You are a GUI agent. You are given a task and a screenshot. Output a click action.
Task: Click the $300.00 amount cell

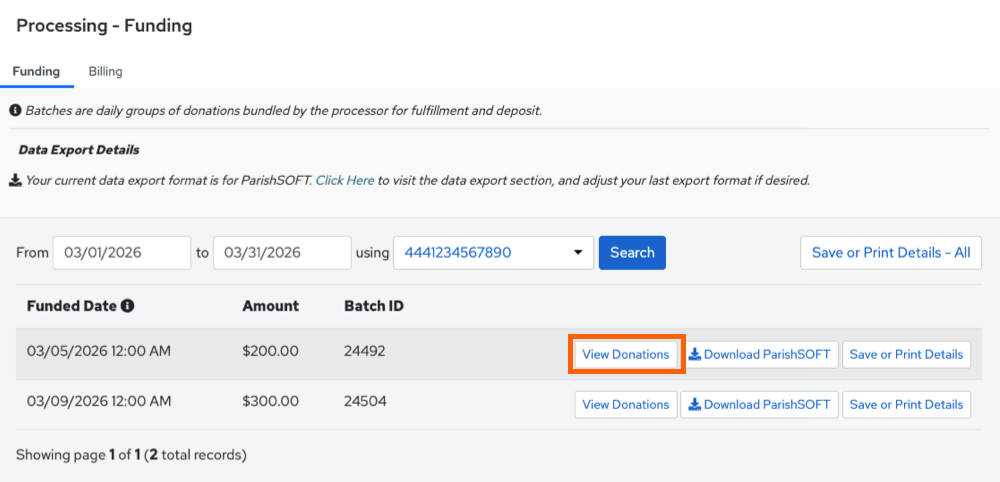pos(270,401)
